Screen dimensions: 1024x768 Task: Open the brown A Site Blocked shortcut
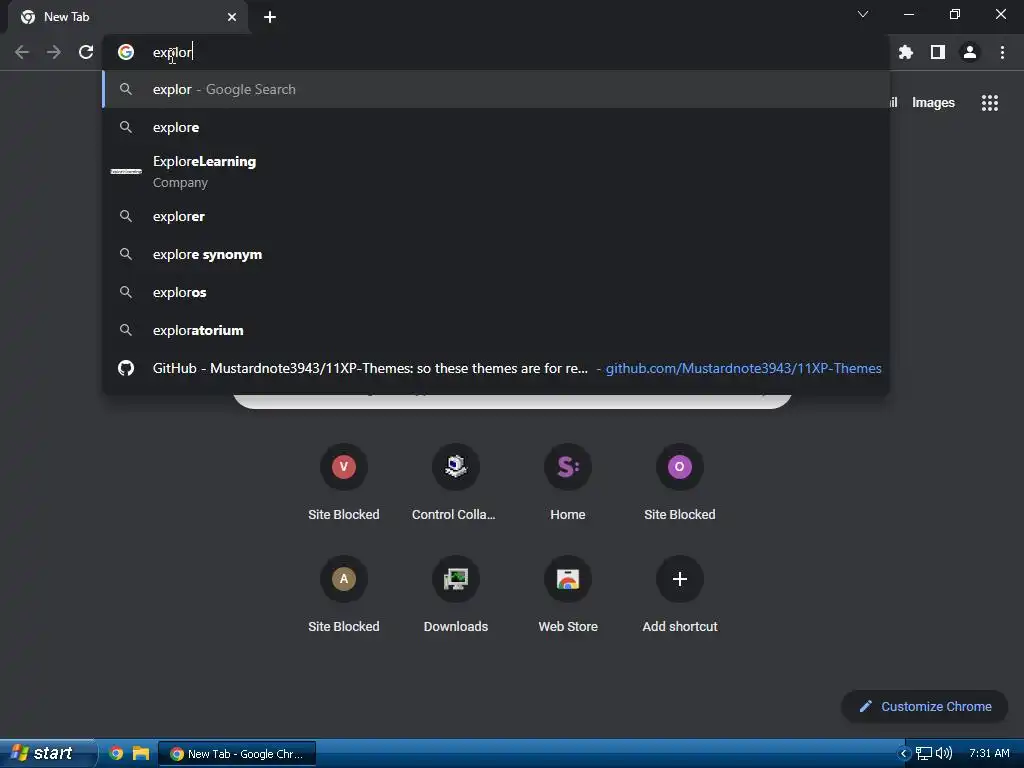[x=344, y=594]
